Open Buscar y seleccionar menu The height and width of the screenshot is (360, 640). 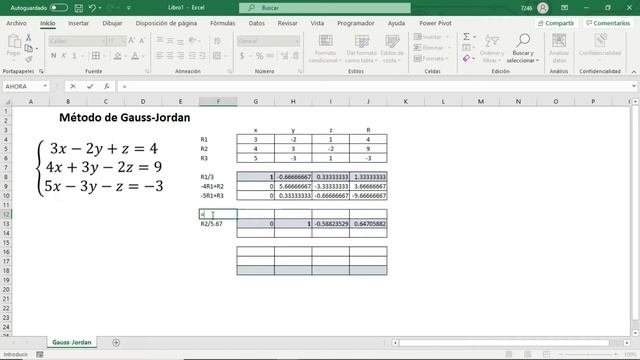click(x=523, y=49)
